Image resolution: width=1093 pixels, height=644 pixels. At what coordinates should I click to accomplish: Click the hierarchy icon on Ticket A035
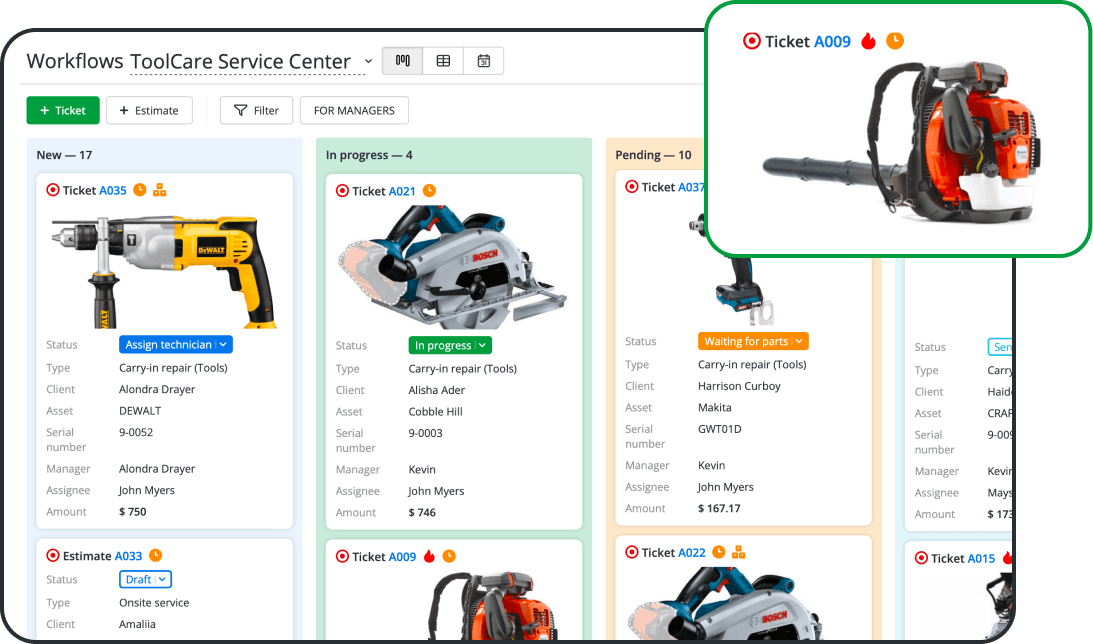tap(159, 190)
